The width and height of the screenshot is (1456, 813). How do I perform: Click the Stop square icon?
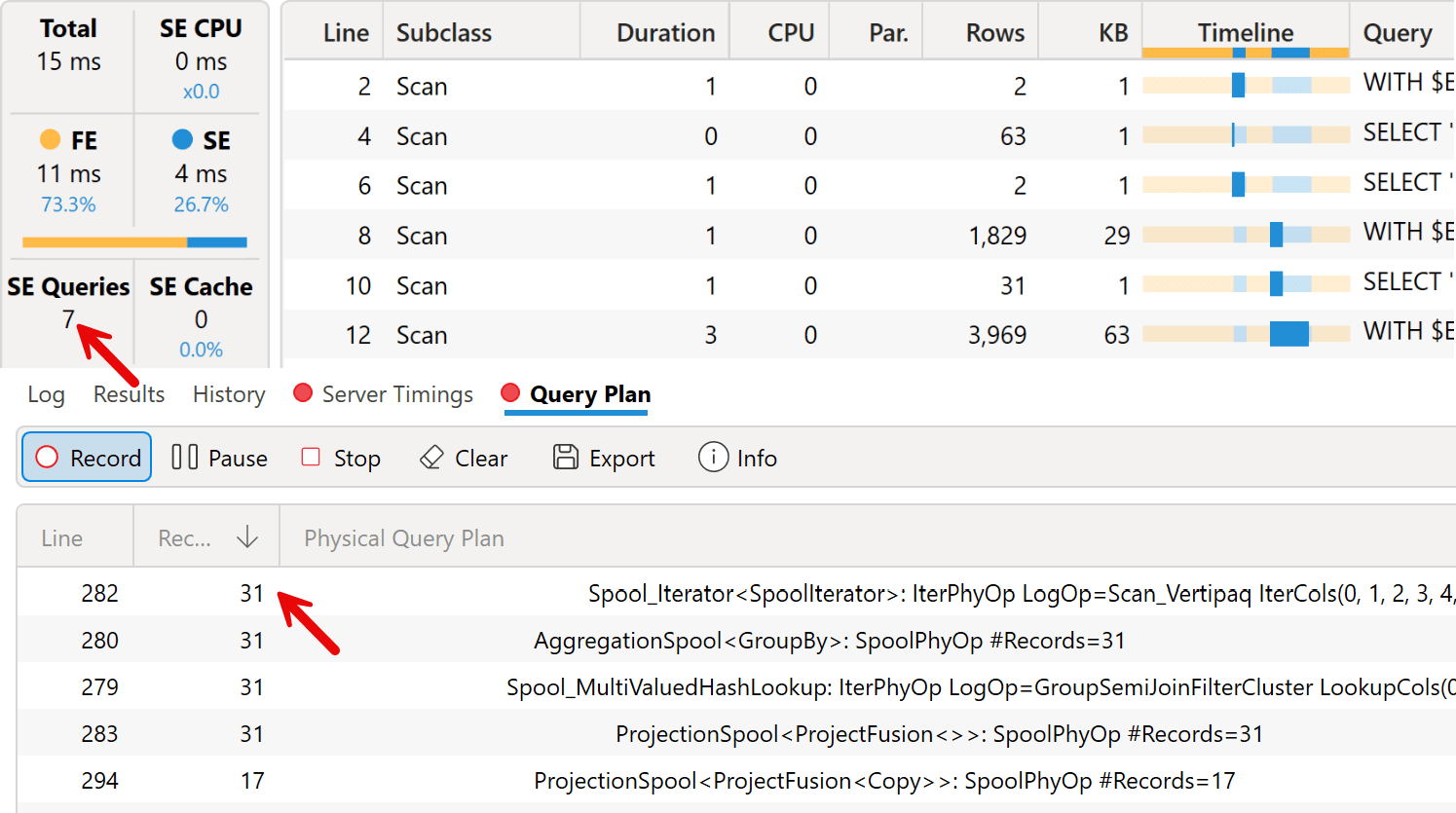click(x=311, y=458)
